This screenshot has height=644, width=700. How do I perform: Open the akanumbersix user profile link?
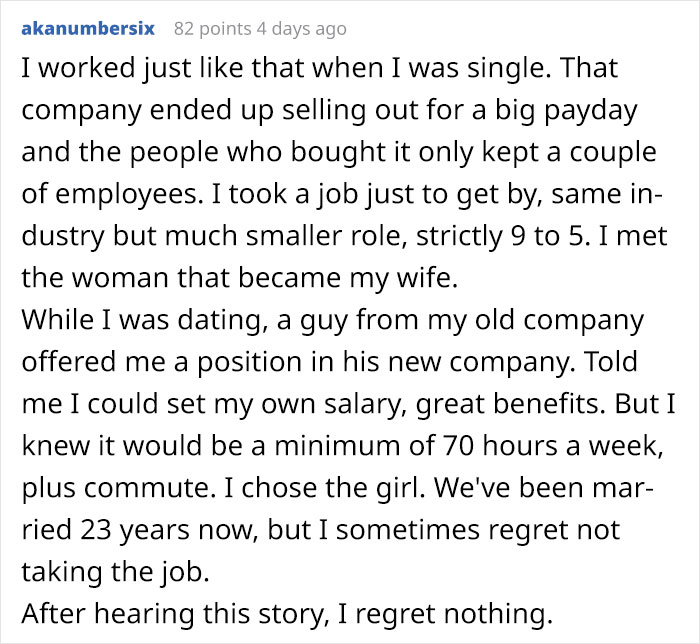[88, 28]
